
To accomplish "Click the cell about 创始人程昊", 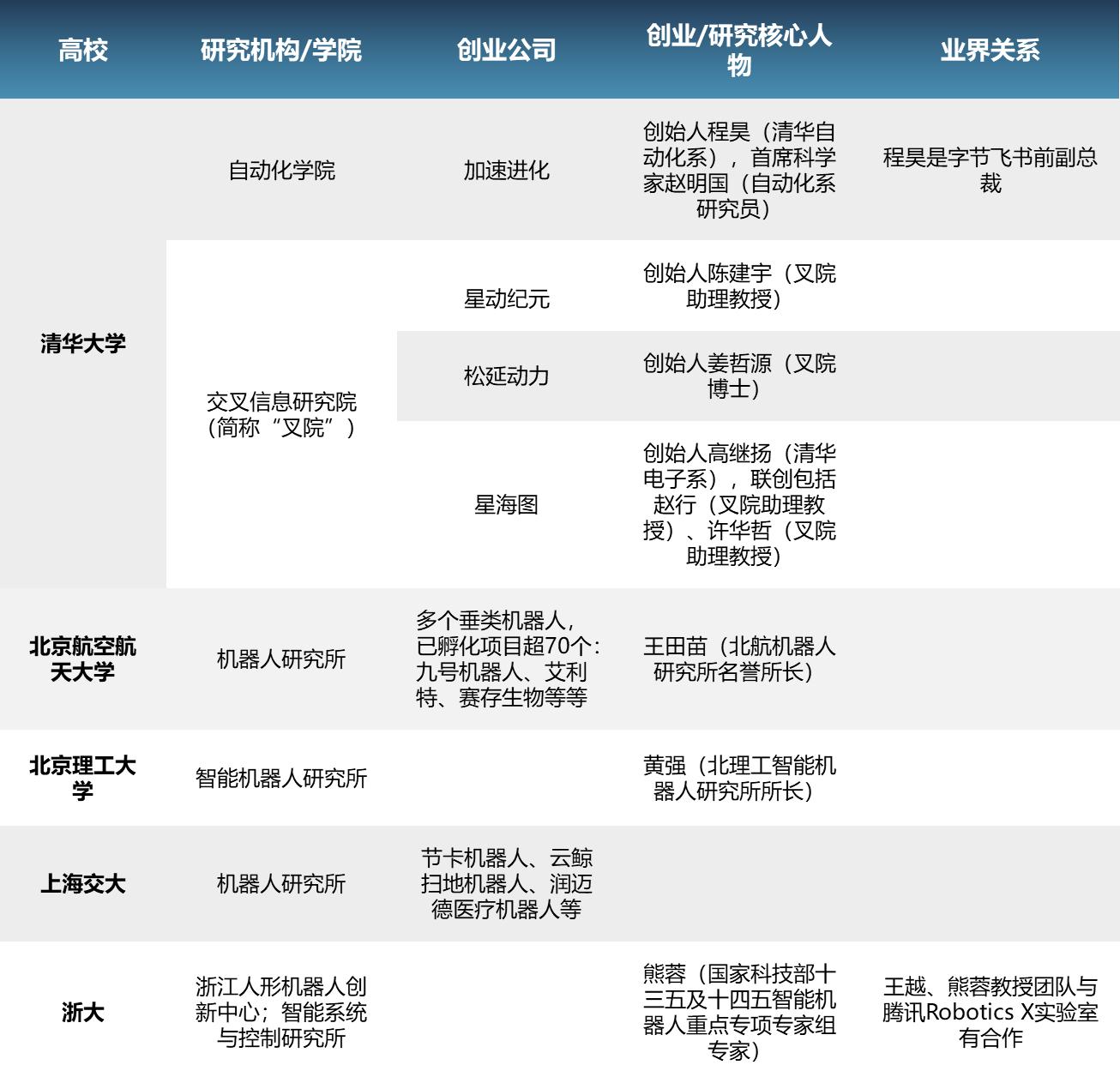I will pos(739,170).
